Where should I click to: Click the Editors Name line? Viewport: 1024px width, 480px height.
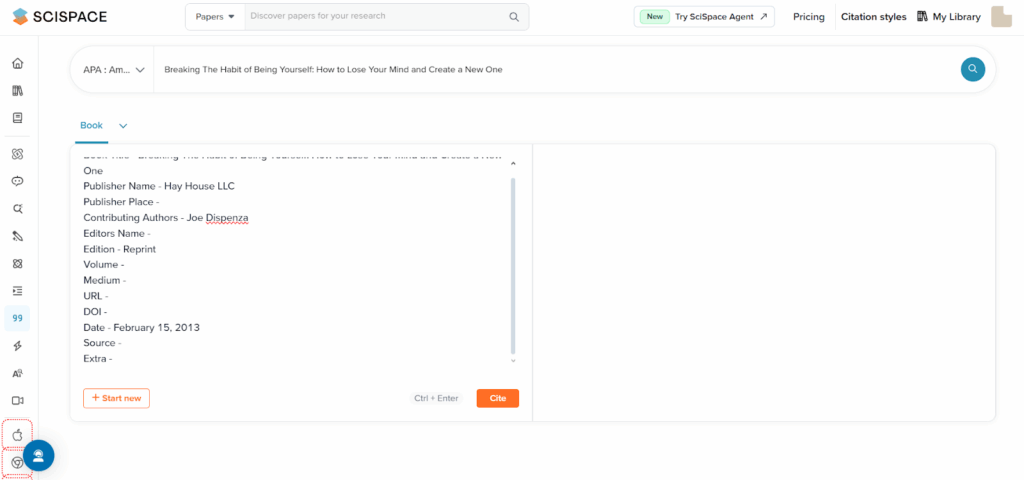pyautogui.click(x=117, y=233)
